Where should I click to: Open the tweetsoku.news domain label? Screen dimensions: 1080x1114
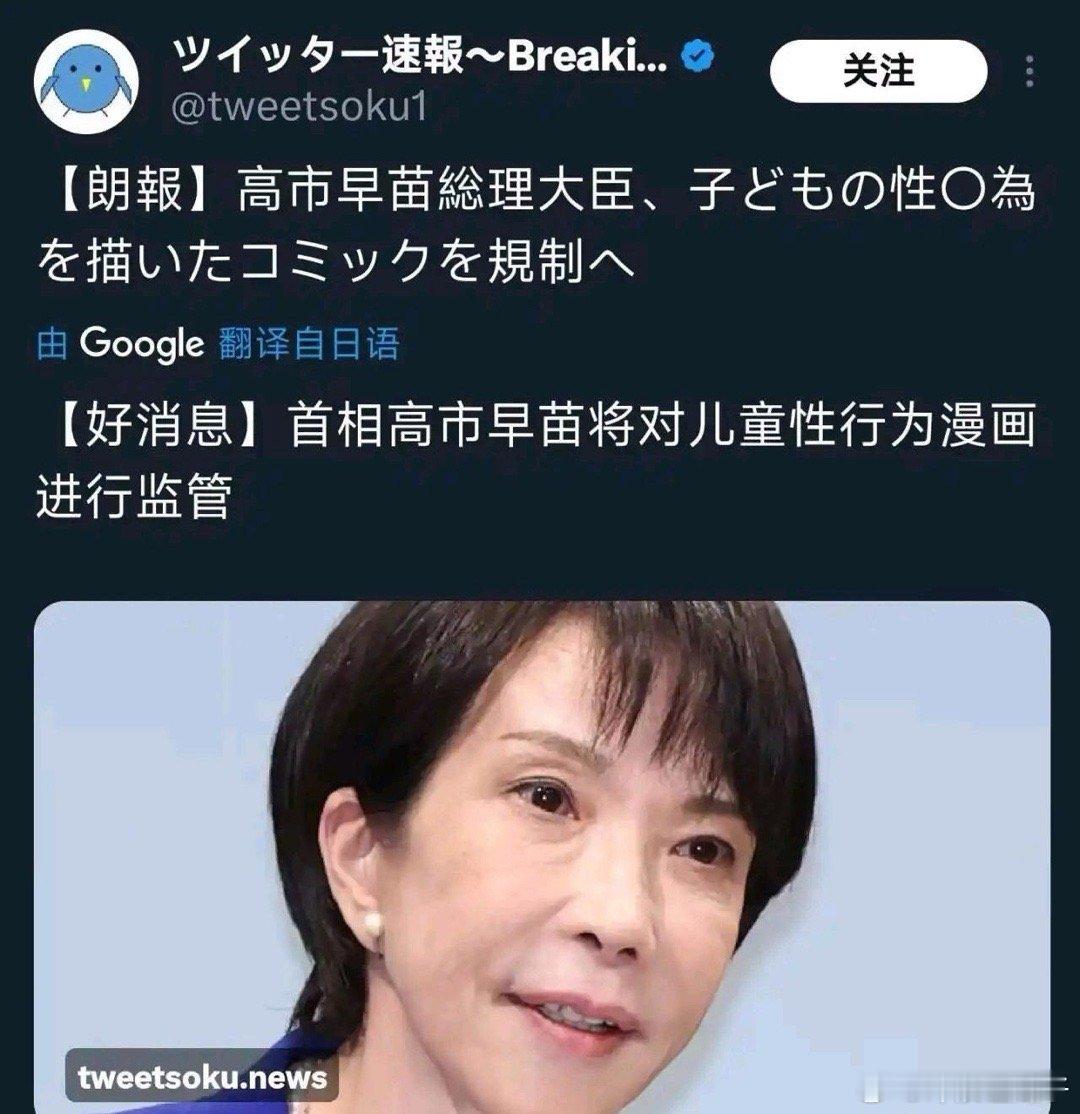point(202,1077)
